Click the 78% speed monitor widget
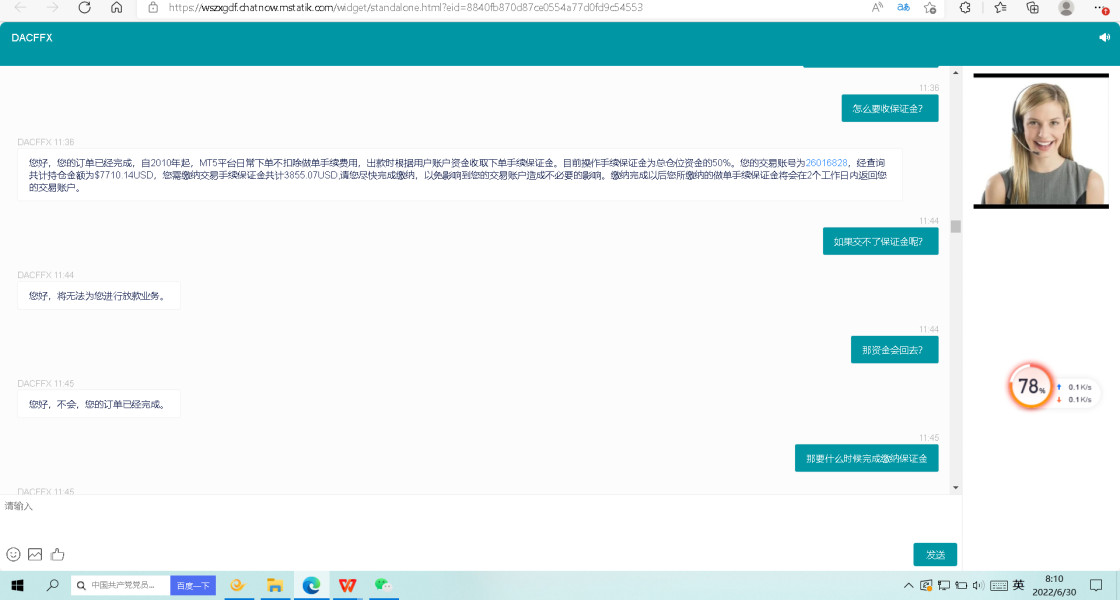The width and height of the screenshot is (1120, 600). [x=1031, y=386]
